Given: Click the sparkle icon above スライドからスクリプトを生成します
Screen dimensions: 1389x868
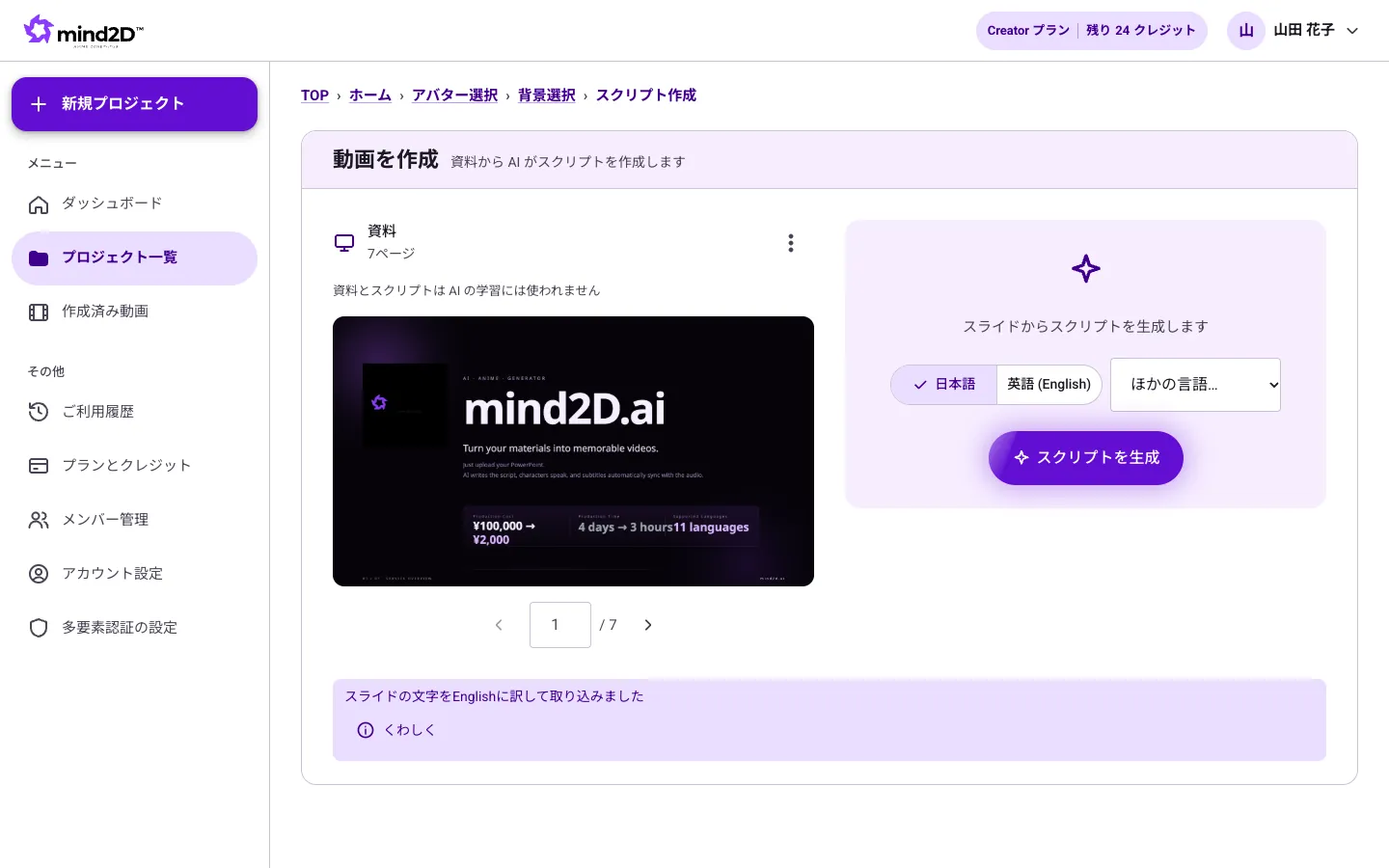Looking at the screenshot, I should point(1086,269).
